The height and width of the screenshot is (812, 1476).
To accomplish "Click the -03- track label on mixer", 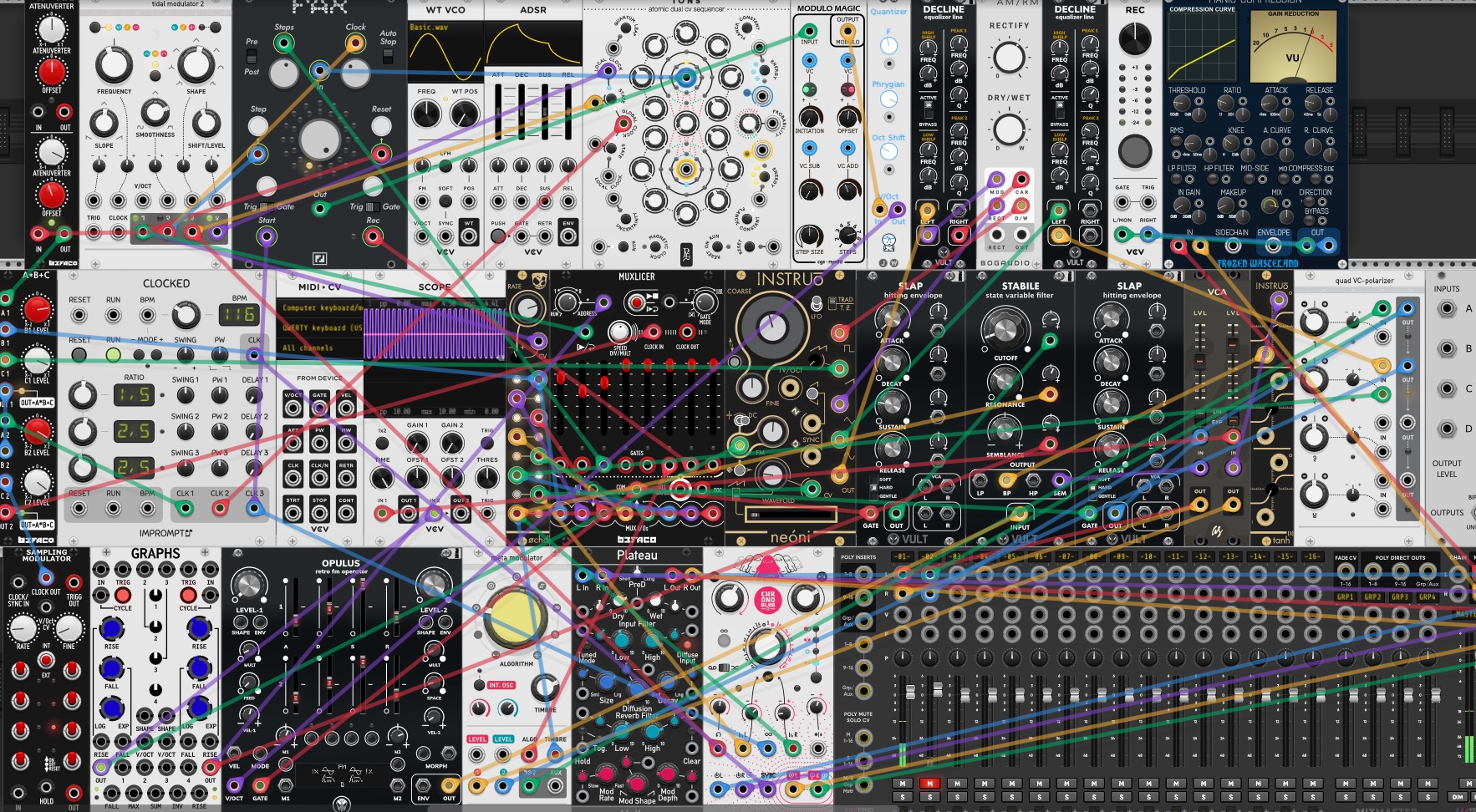I will click(956, 556).
